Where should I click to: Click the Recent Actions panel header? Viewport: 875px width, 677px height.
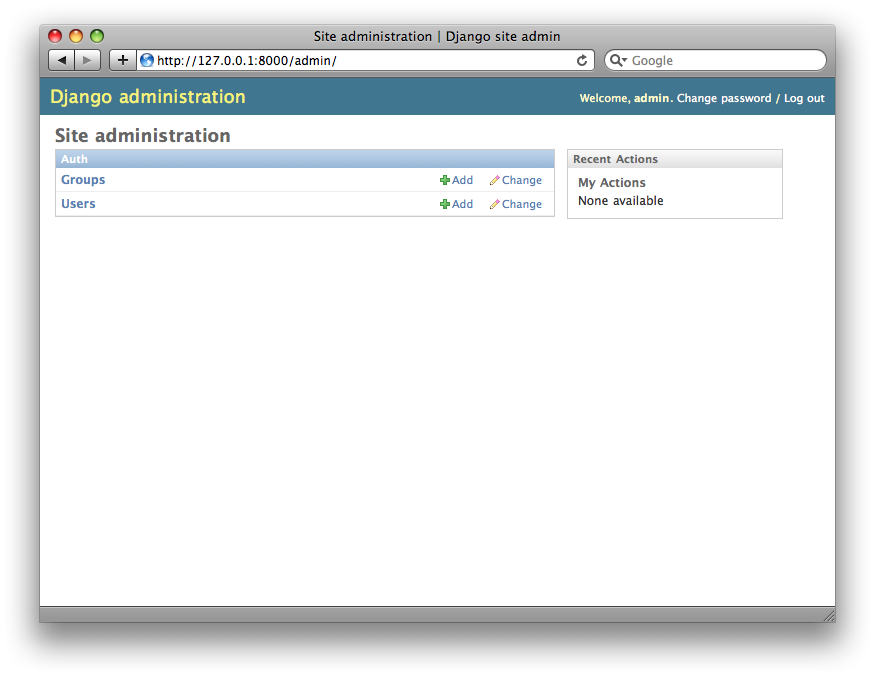(x=675, y=159)
